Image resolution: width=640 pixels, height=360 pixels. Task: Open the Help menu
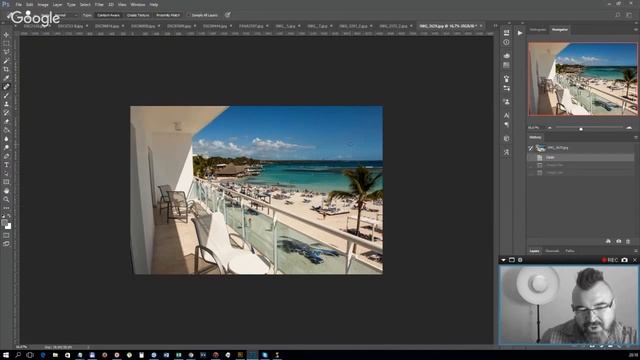click(153, 4)
